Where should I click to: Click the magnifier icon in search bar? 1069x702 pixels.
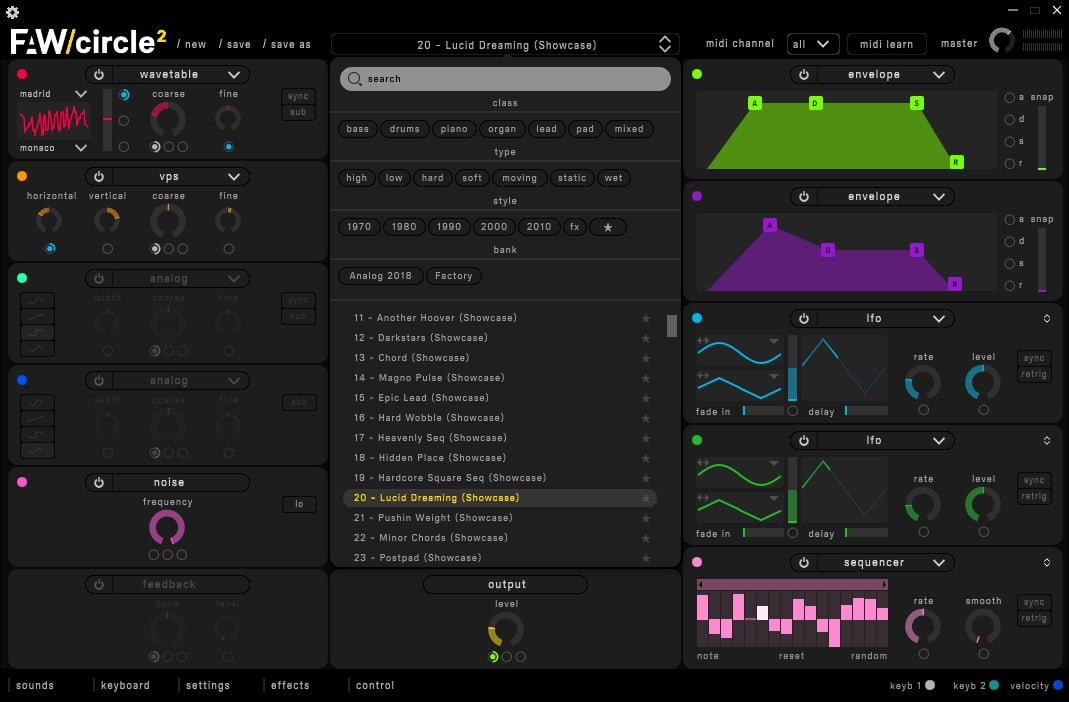(356, 79)
